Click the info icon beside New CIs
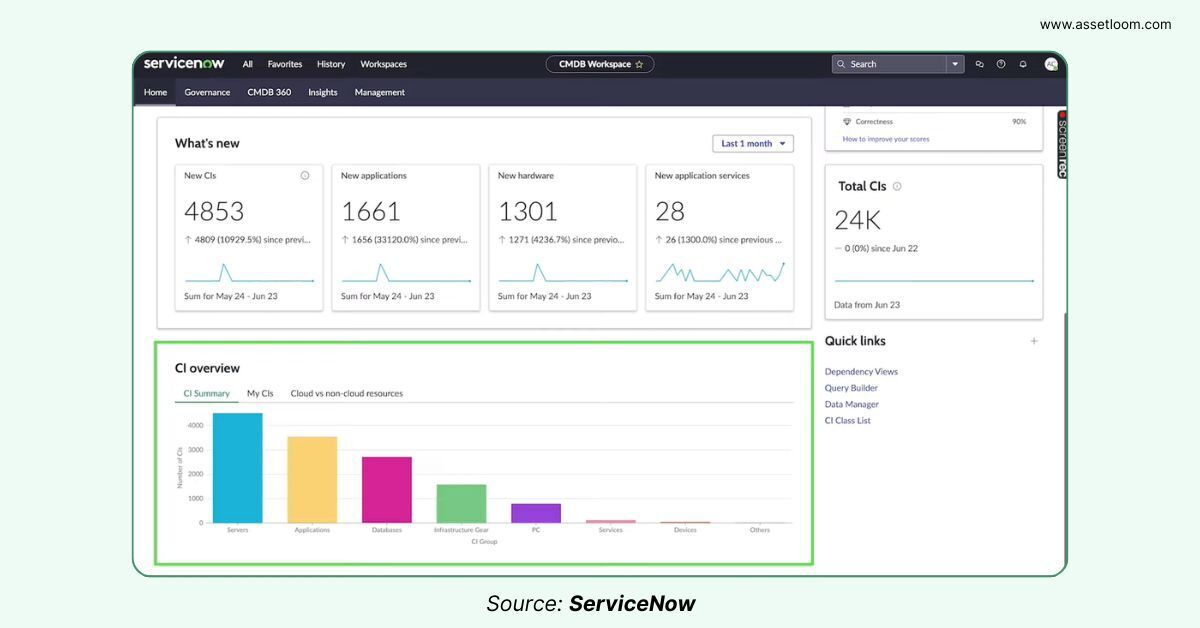1200x628 pixels. (305, 175)
